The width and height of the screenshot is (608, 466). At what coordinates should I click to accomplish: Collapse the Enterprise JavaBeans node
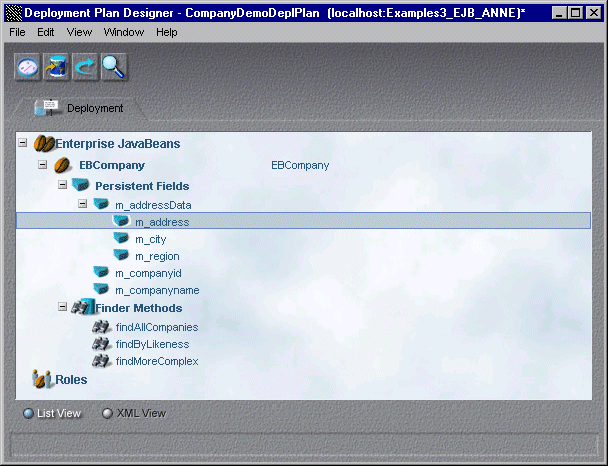[x=23, y=143]
